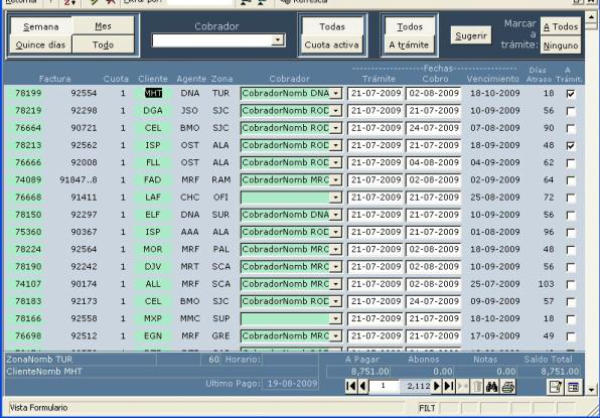Click Trámite date field for factura 76664
This screenshot has width=600, height=418.
pyautogui.click(x=375, y=127)
